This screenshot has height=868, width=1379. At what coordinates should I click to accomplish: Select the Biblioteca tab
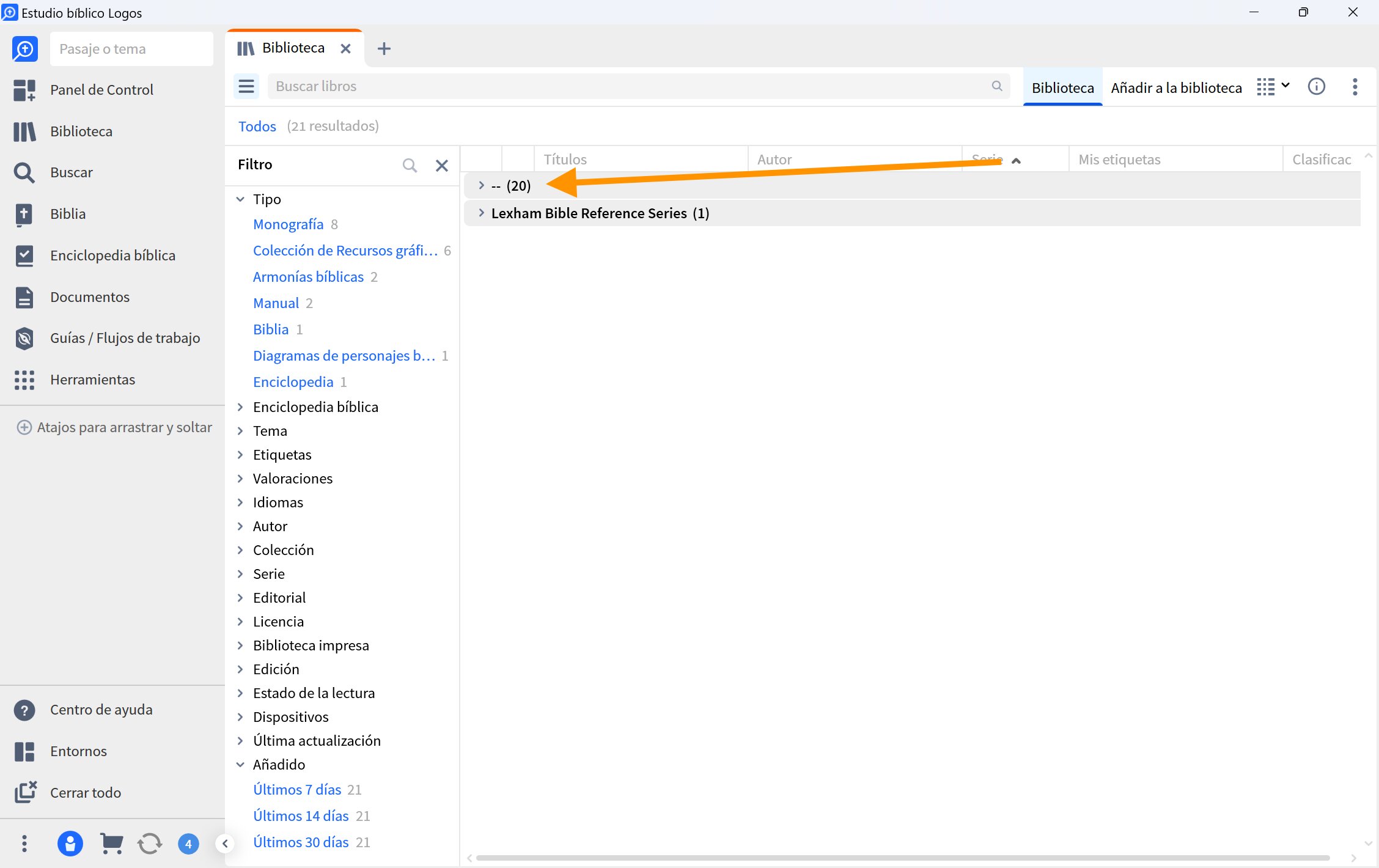click(x=293, y=48)
